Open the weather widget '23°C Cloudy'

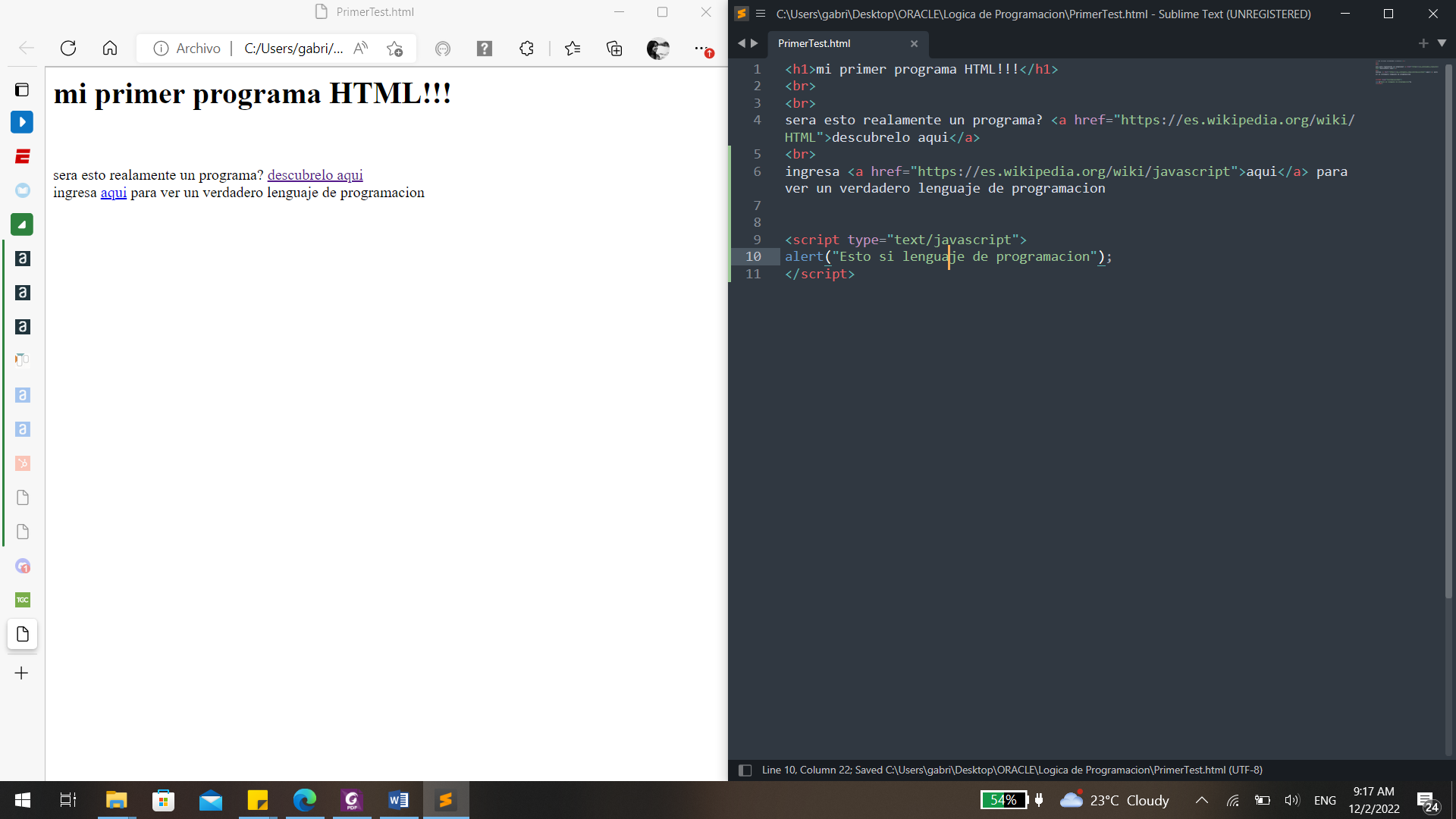[1115, 800]
